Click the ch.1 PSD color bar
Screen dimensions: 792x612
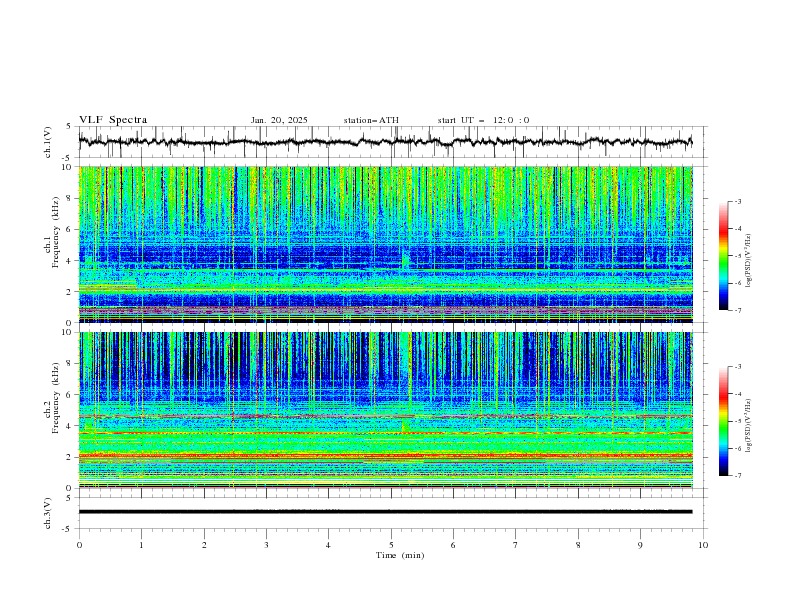(x=723, y=255)
